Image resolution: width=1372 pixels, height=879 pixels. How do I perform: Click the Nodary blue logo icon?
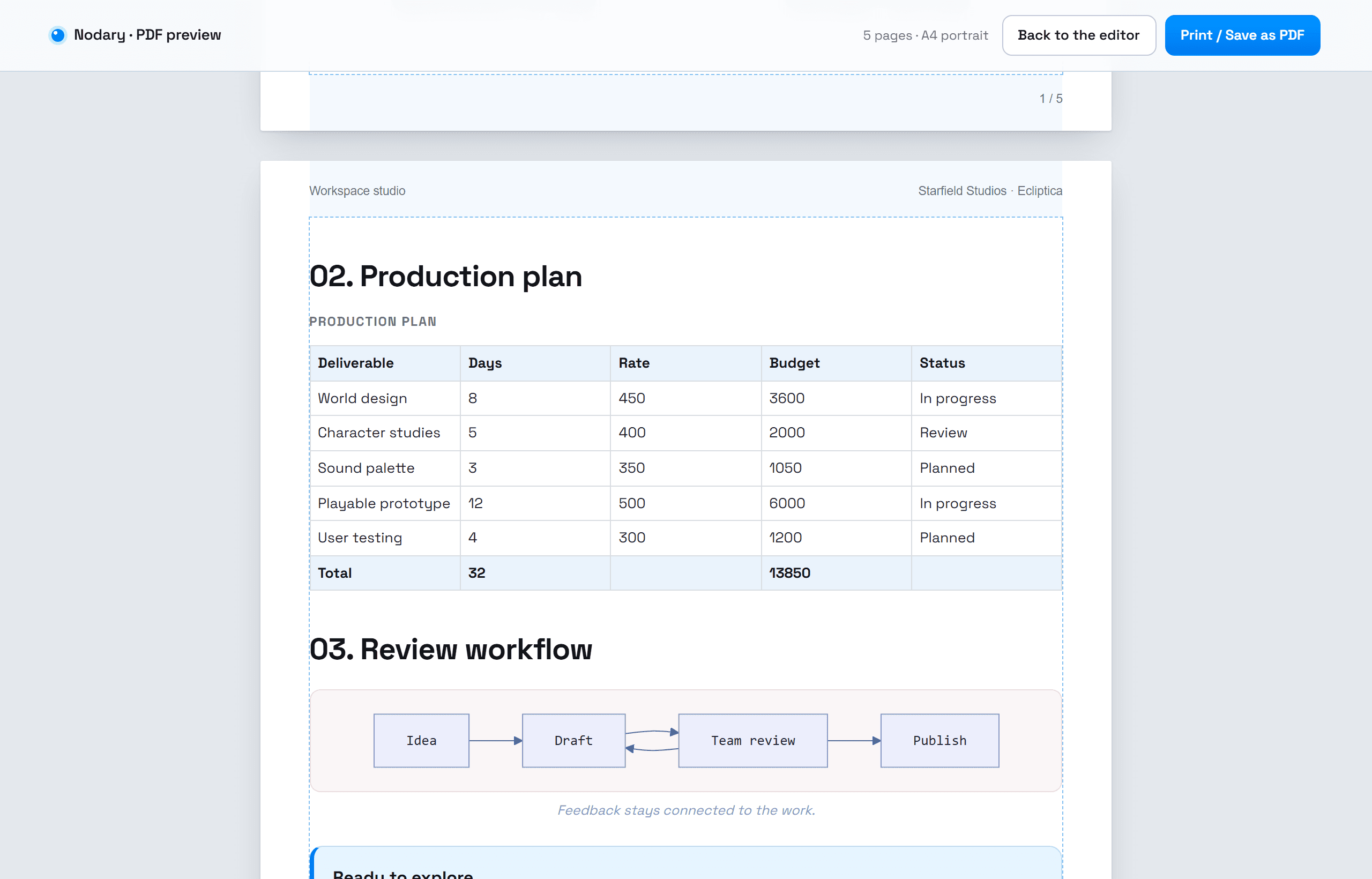click(x=58, y=35)
